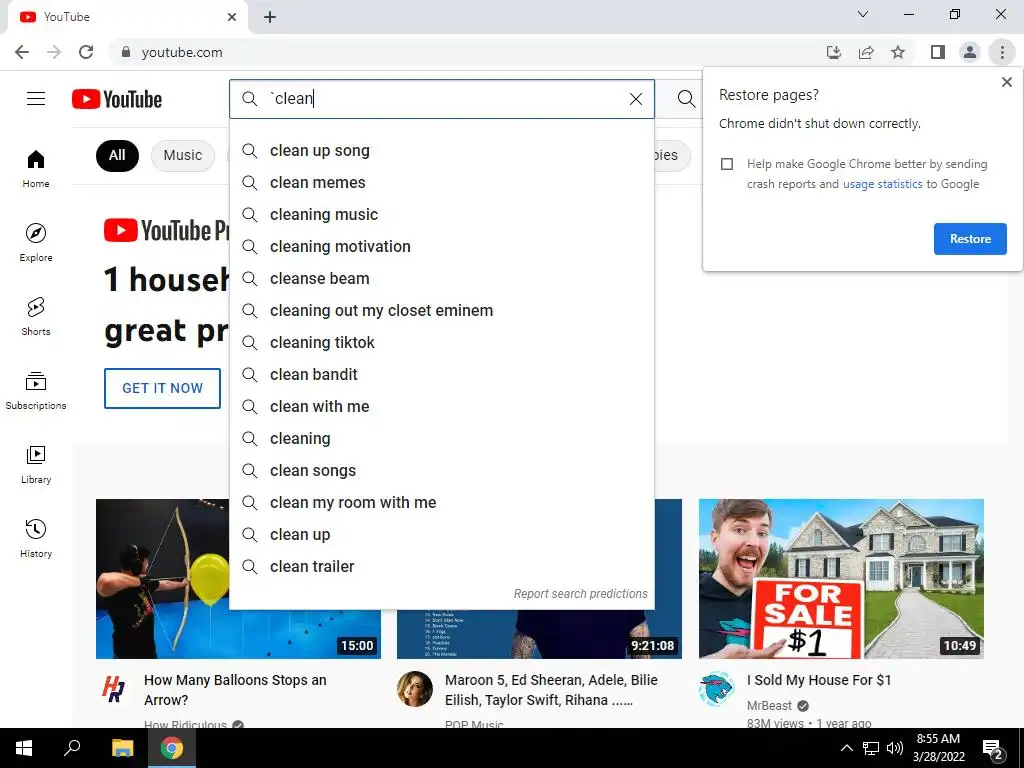The image size is (1024, 768).
Task: Choose suggestion 'cleaning tiktok'
Action: [x=441, y=343]
